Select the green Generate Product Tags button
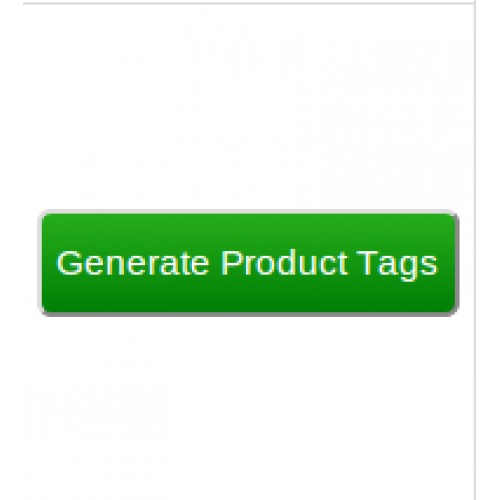 pos(248,263)
